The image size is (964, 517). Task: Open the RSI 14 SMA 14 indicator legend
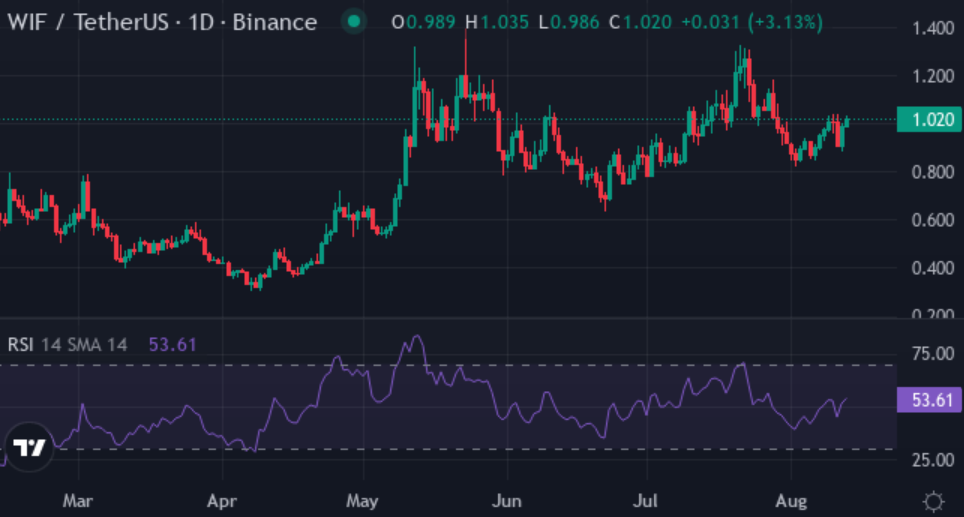click(68, 344)
